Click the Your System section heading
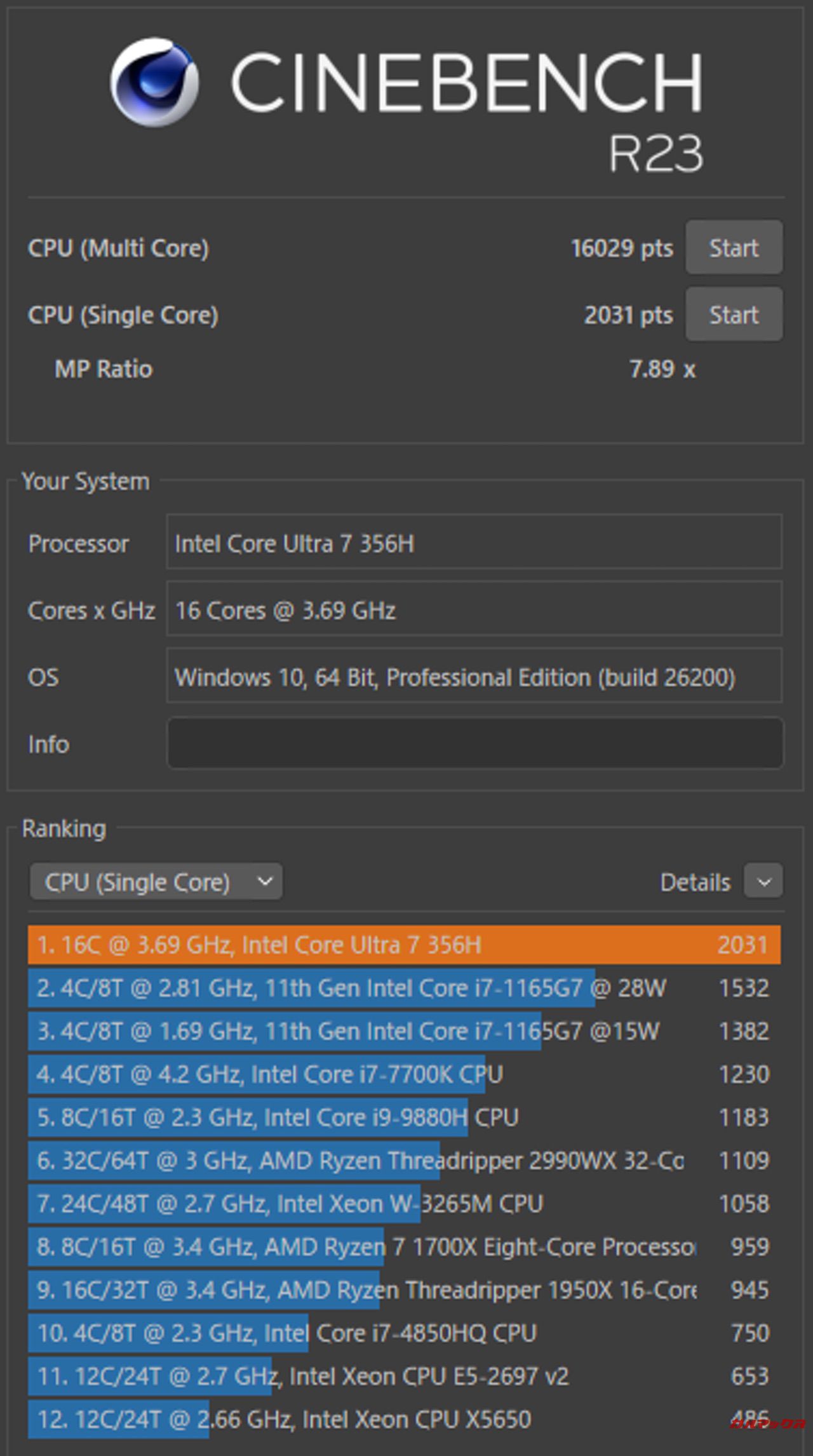This screenshot has width=813, height=1456. (x=86, y=482)
